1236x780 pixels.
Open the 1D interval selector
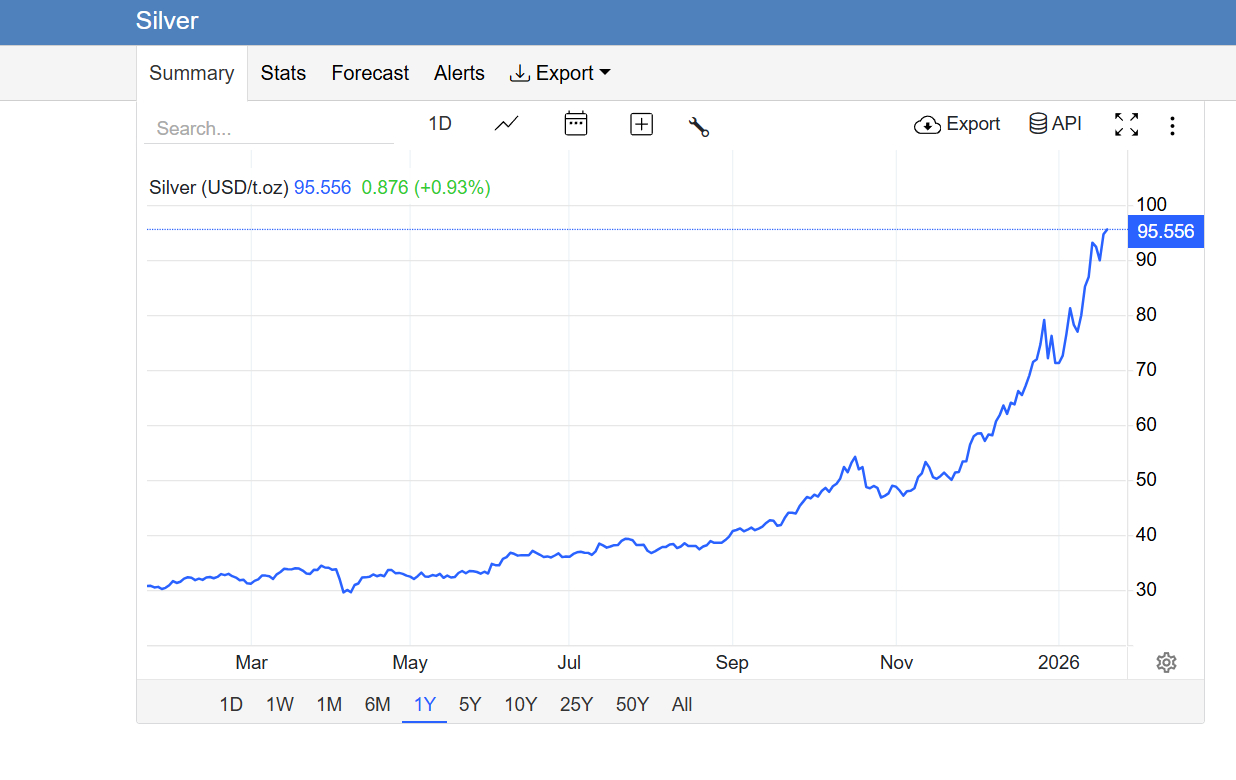[x=440, y=124]
